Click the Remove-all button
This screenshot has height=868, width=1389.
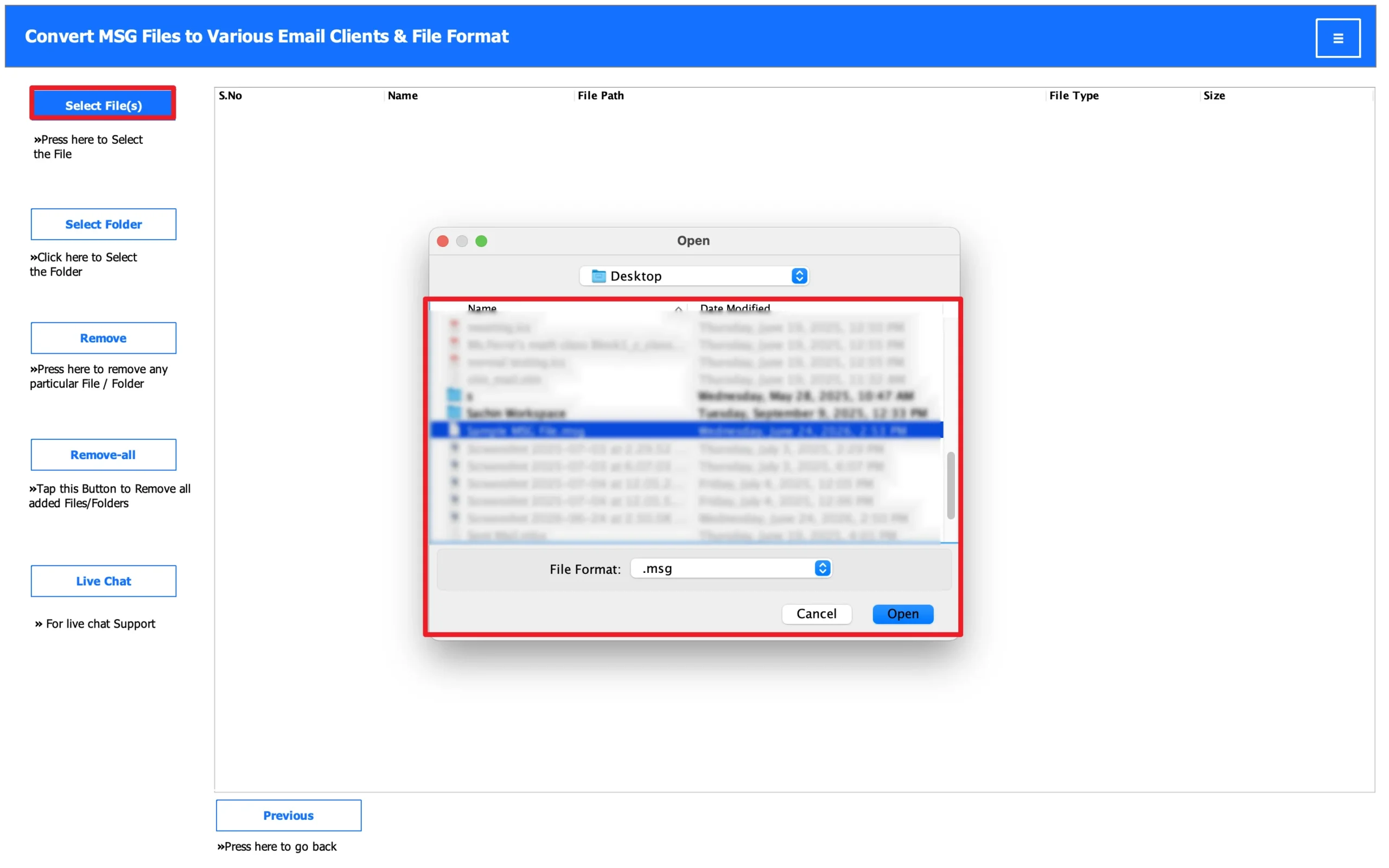[x=103, y=454]
